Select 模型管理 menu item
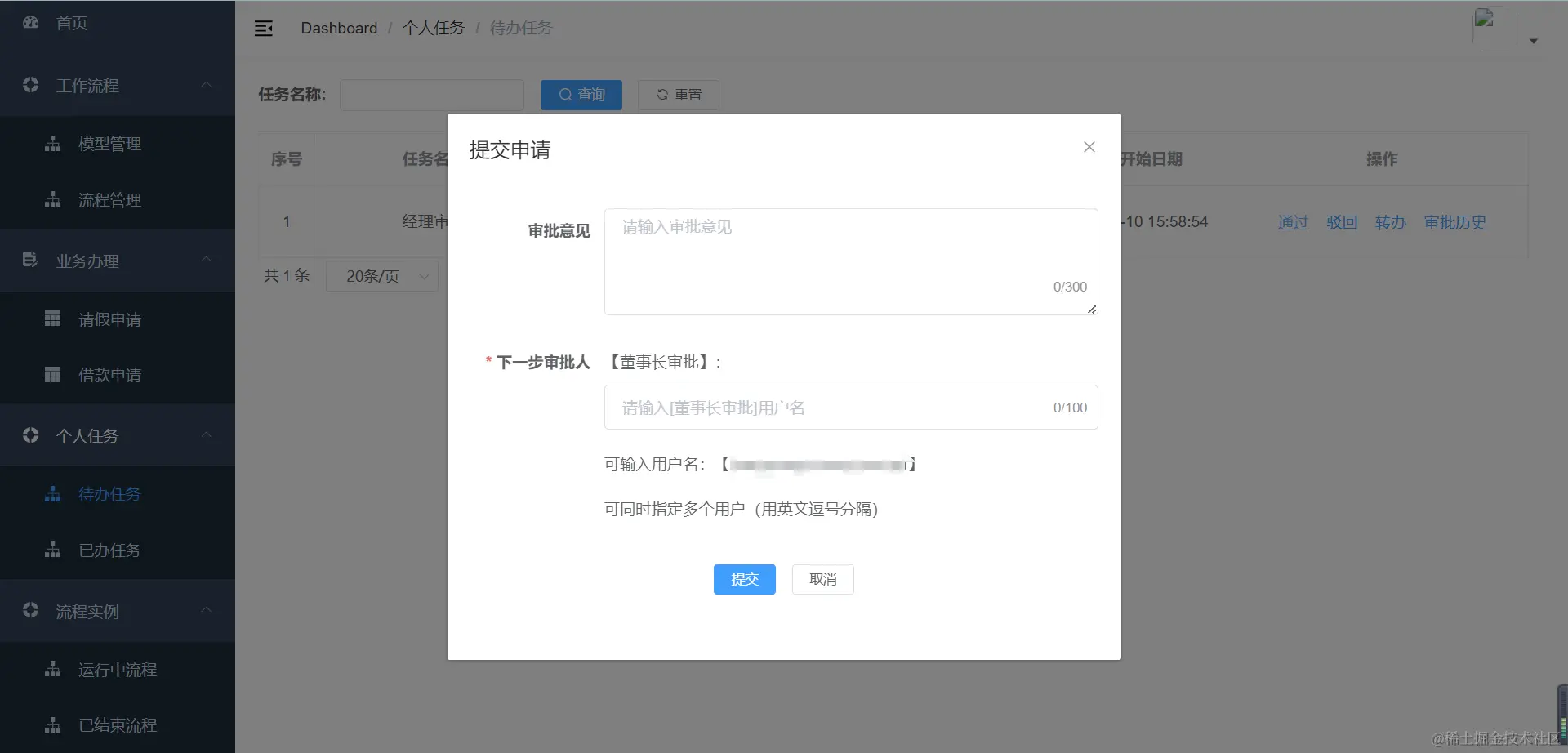The height and width of the screenshot is (753, 1568). click(118, 144)
